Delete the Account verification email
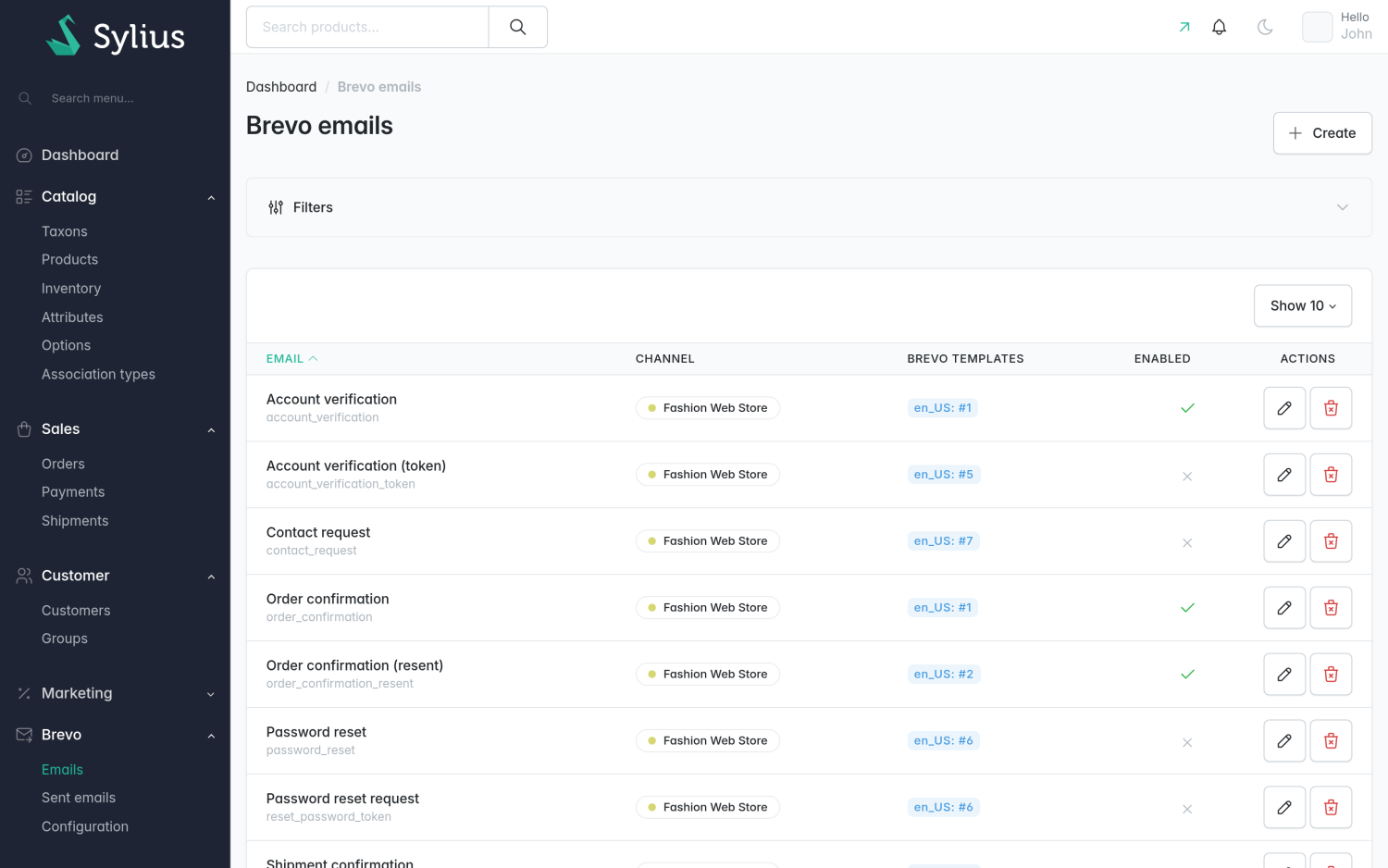The image size is (1388, 868). 1331,408
